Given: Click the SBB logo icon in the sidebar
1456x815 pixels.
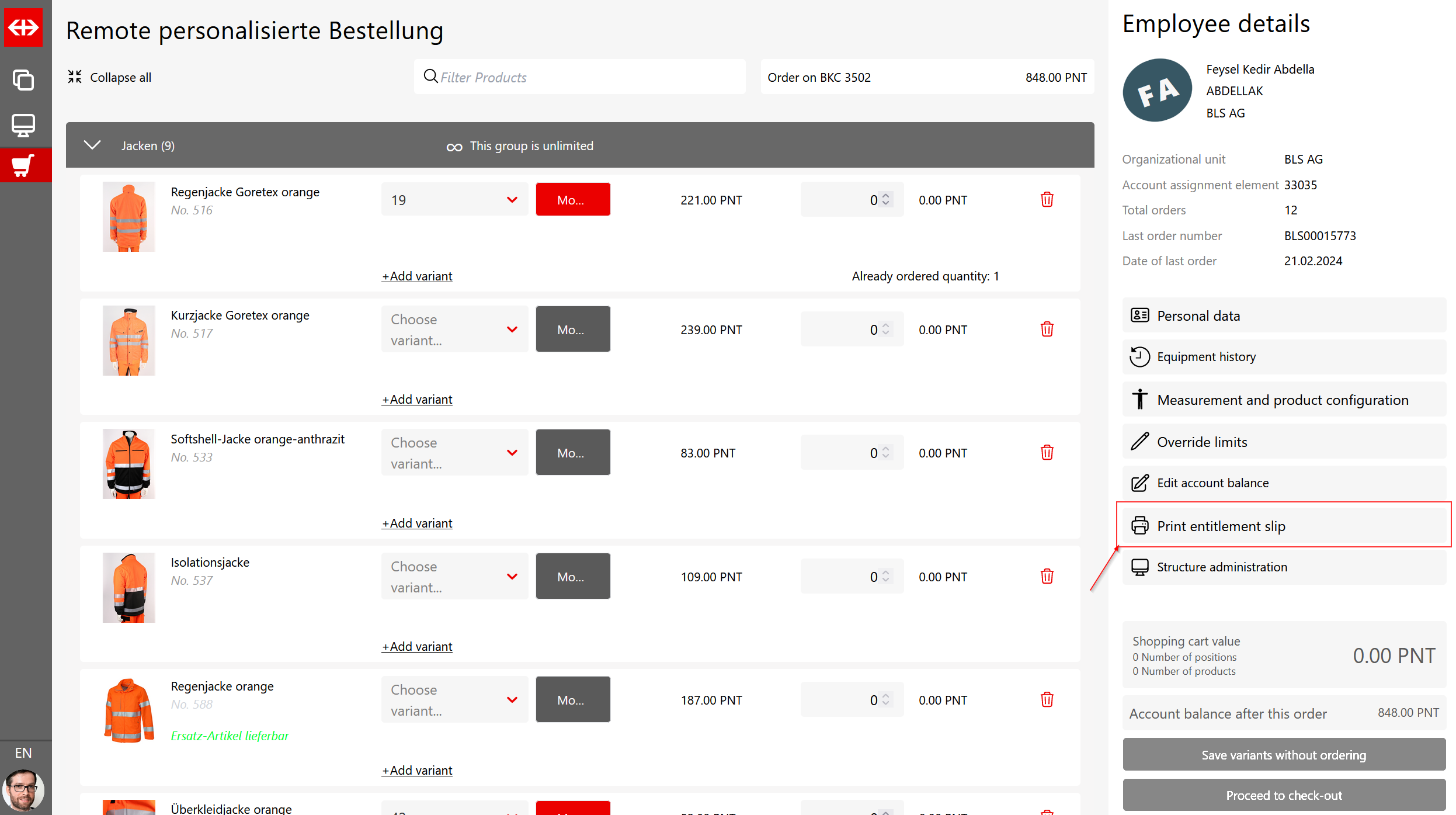Looking at the screenshot, I should click(x=23, y=27).
